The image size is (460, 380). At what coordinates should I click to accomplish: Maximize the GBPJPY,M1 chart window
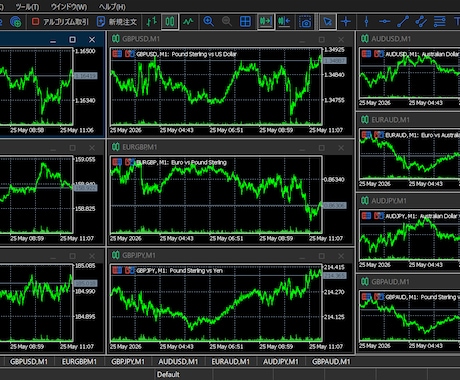click(x=322, y=256)
